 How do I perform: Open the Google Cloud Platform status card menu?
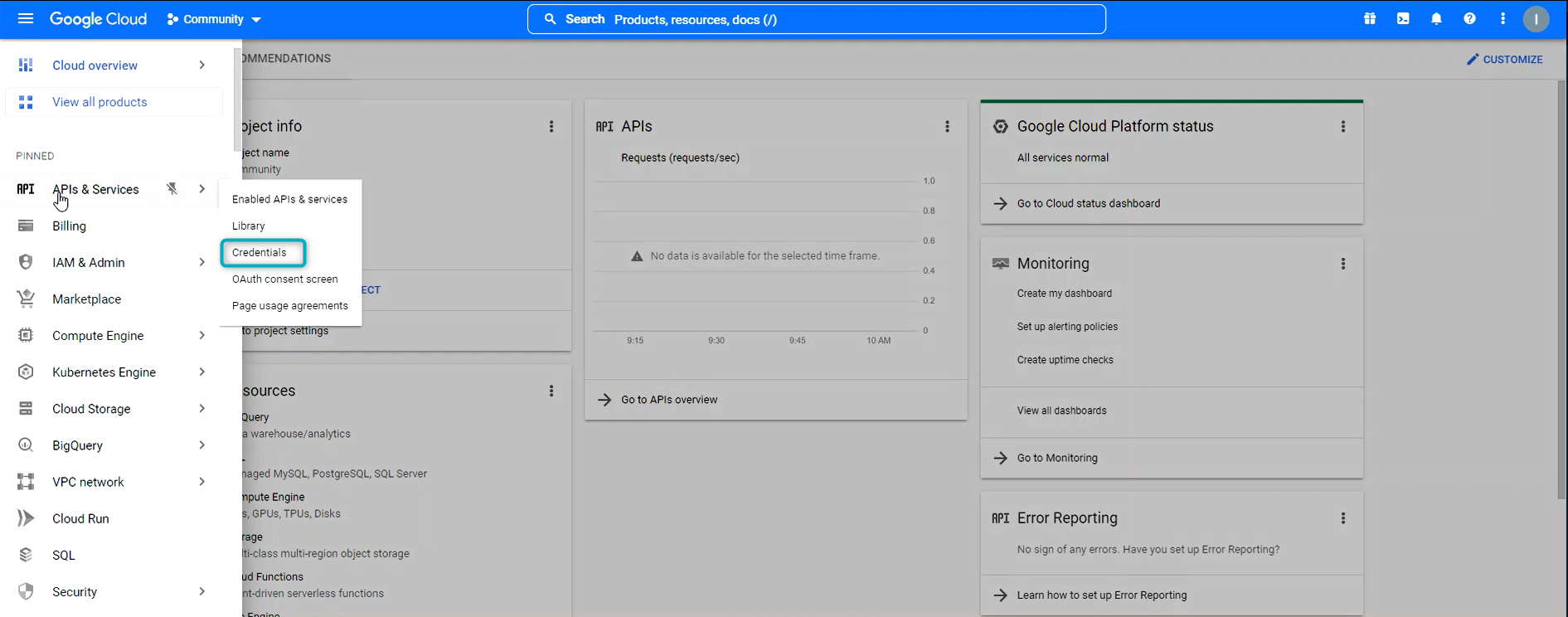1343,127
